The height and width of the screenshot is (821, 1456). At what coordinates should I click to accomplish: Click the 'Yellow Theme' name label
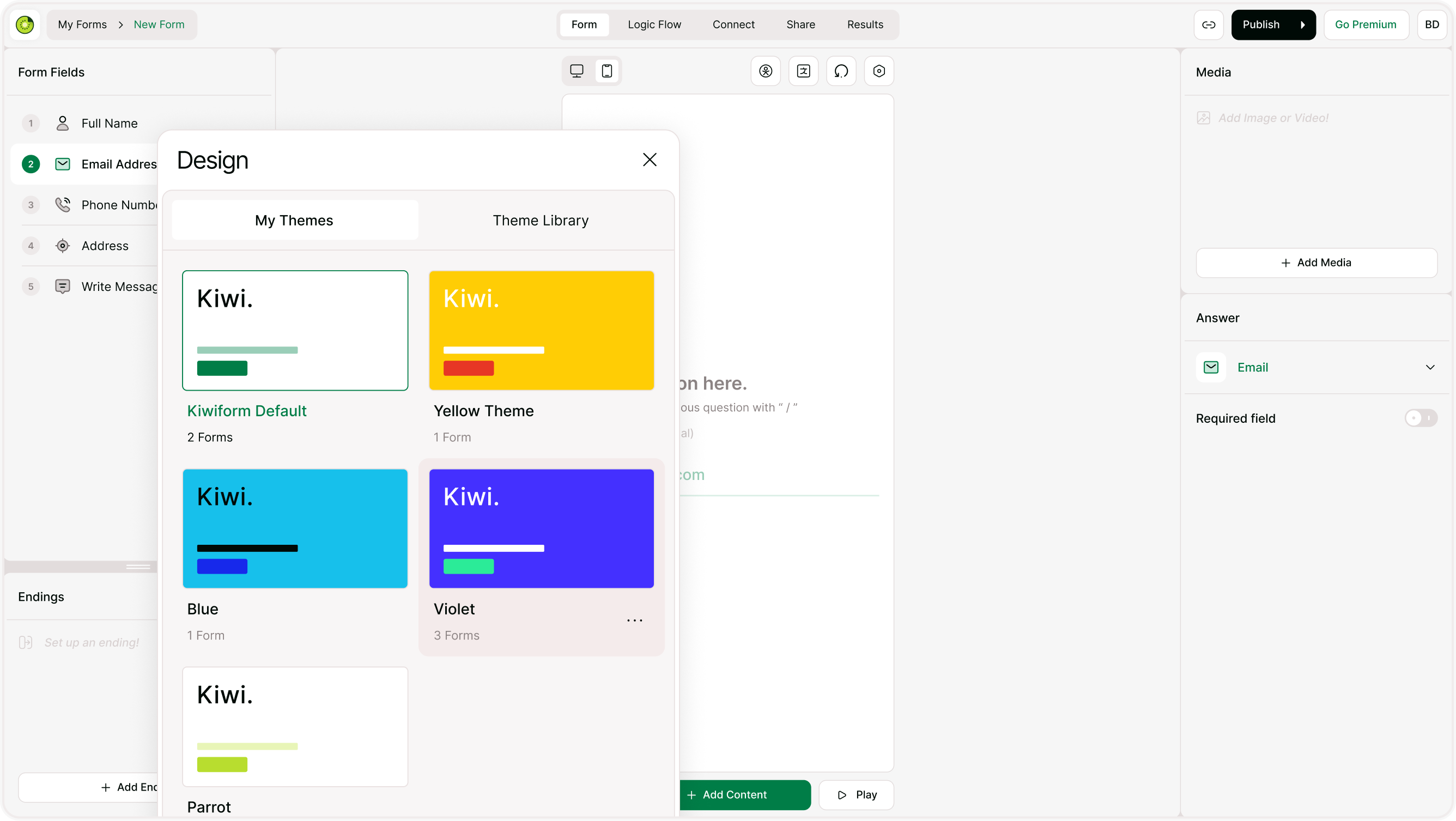(483, 410)
